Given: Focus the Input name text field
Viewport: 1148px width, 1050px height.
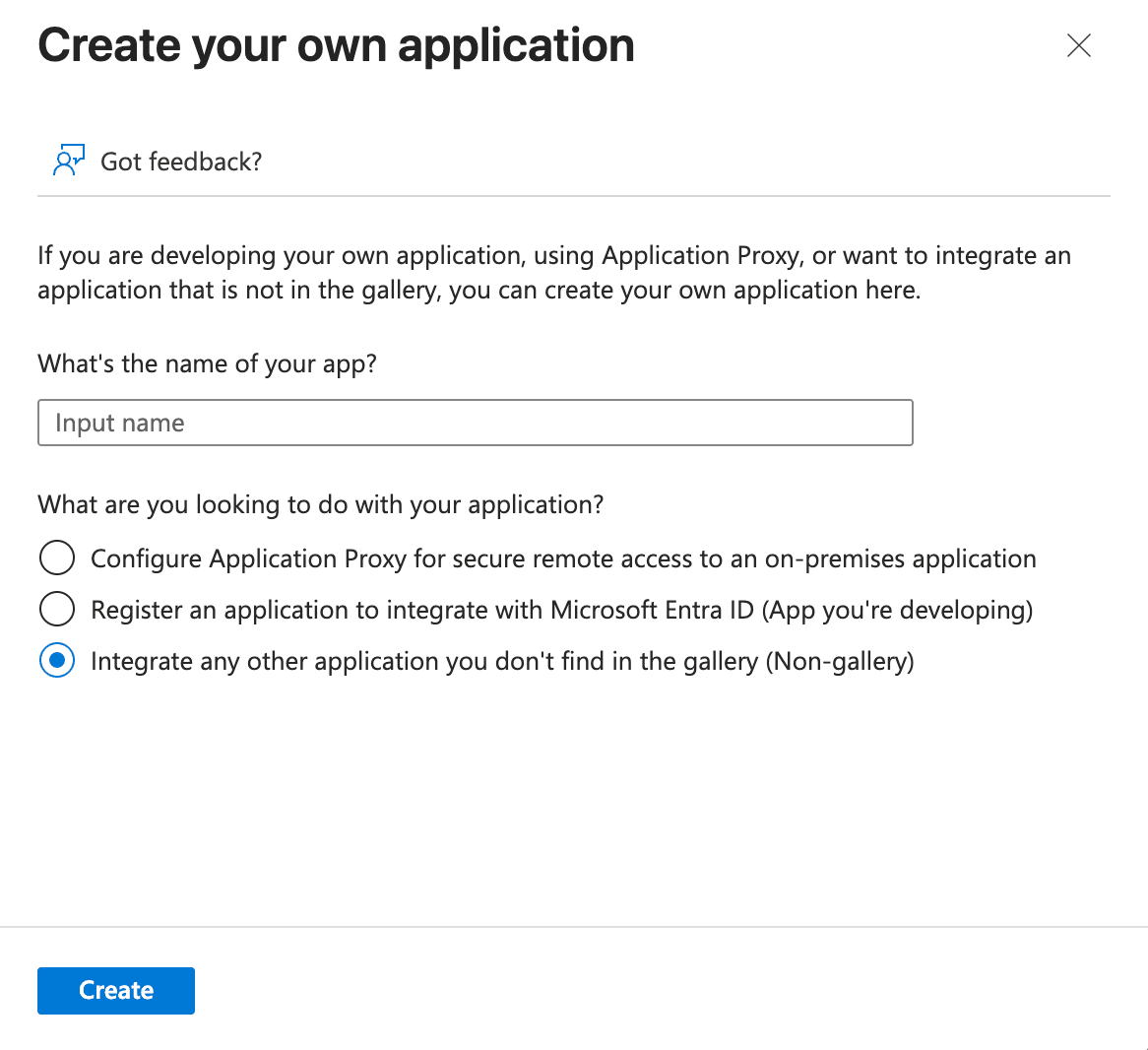Looking at the screenshot, I should (x=476, y=423).
